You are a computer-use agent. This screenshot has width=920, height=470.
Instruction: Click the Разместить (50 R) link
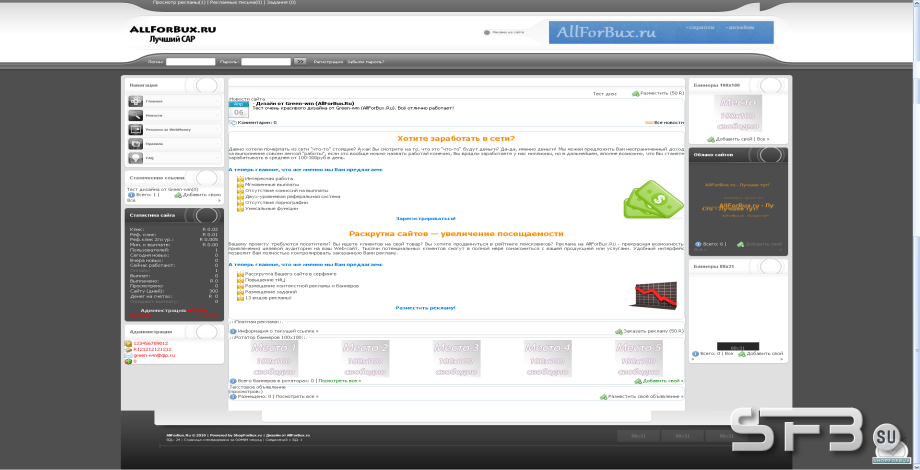662,93
